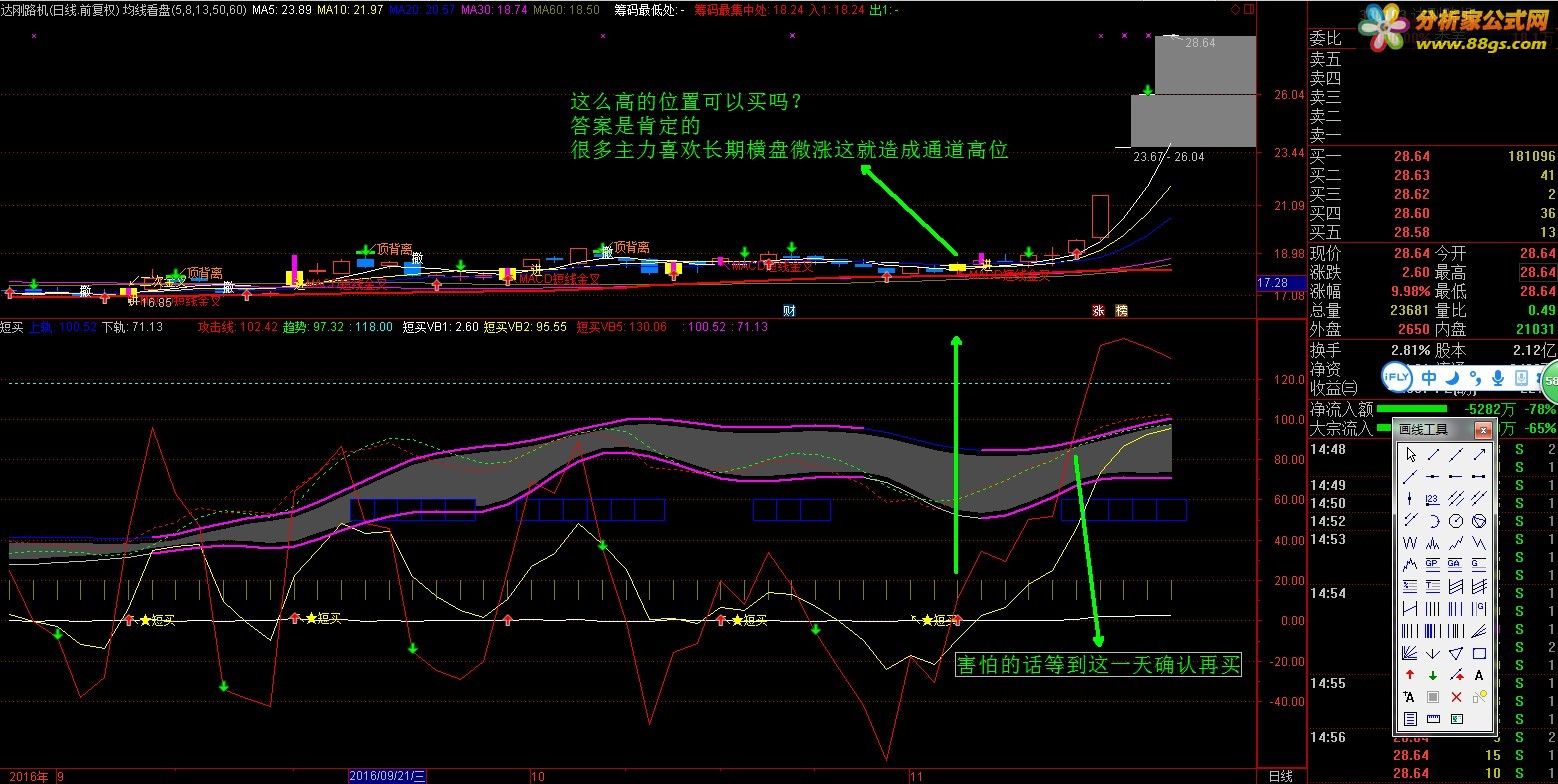Viewport: 1558px width, 784px height.
Task: Select the arc drawing tool
Action: point(1433,520)
